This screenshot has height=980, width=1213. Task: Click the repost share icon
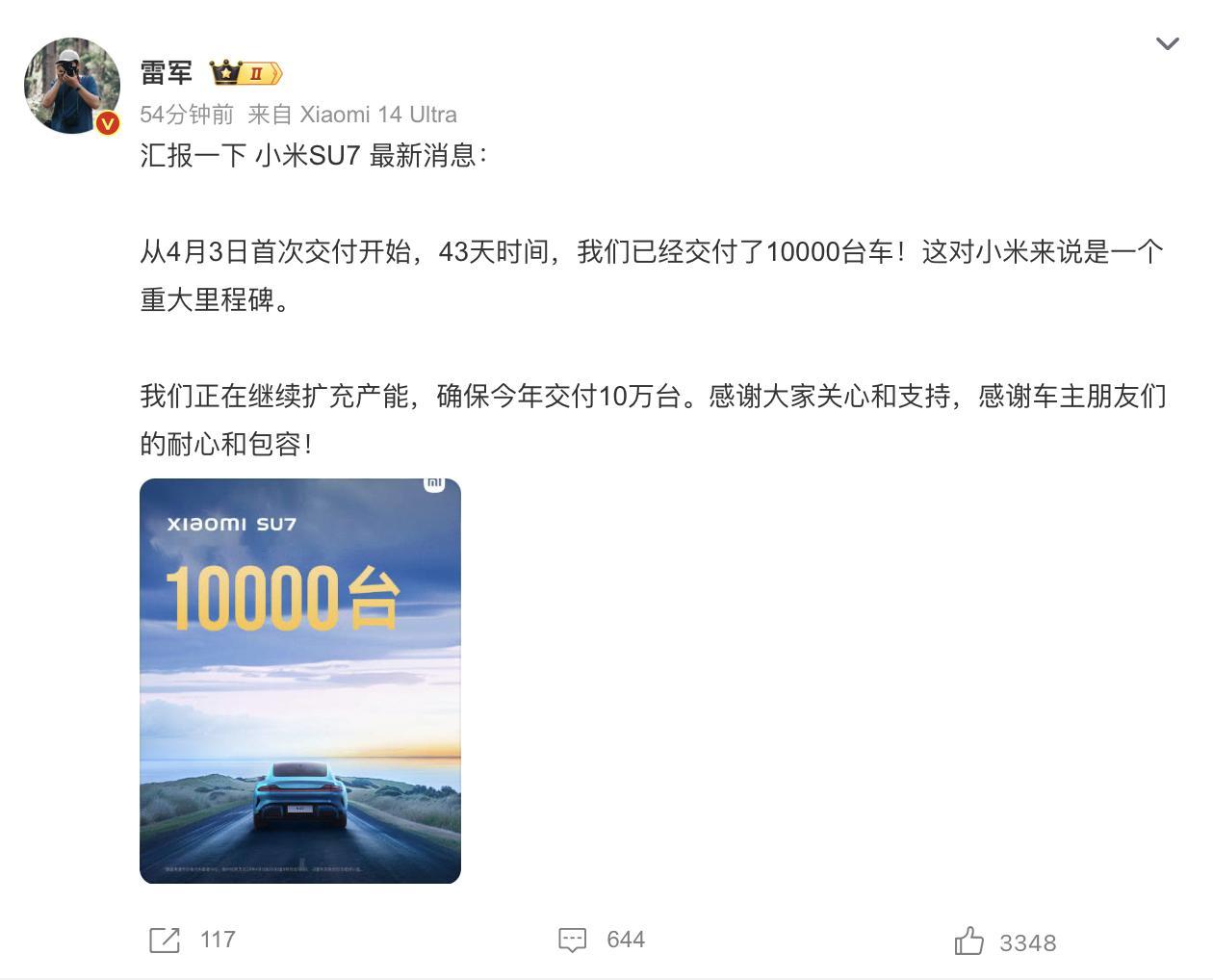tap(165, 940)
